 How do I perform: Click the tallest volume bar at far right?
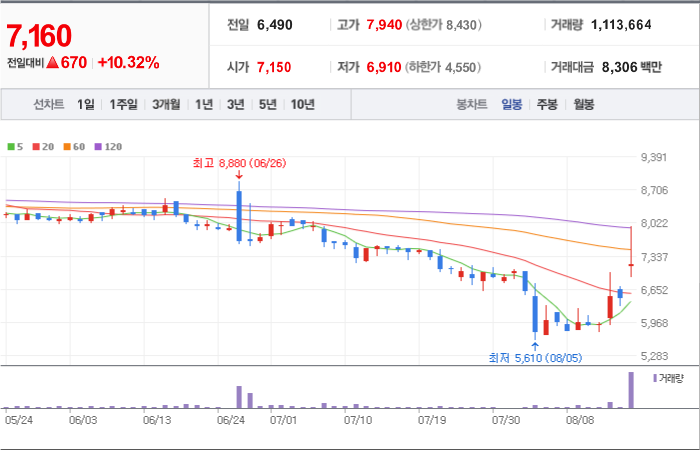(631, 390)
